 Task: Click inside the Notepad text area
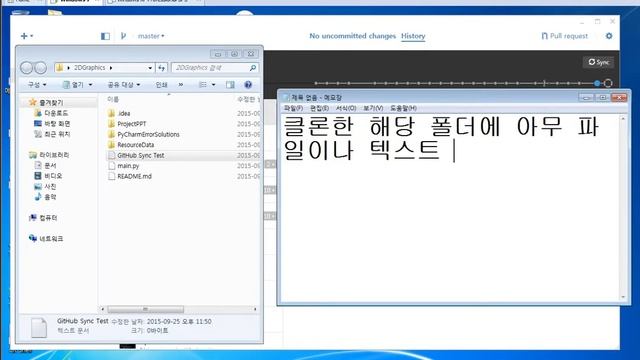pyautogui.click(x=450, y=208)
